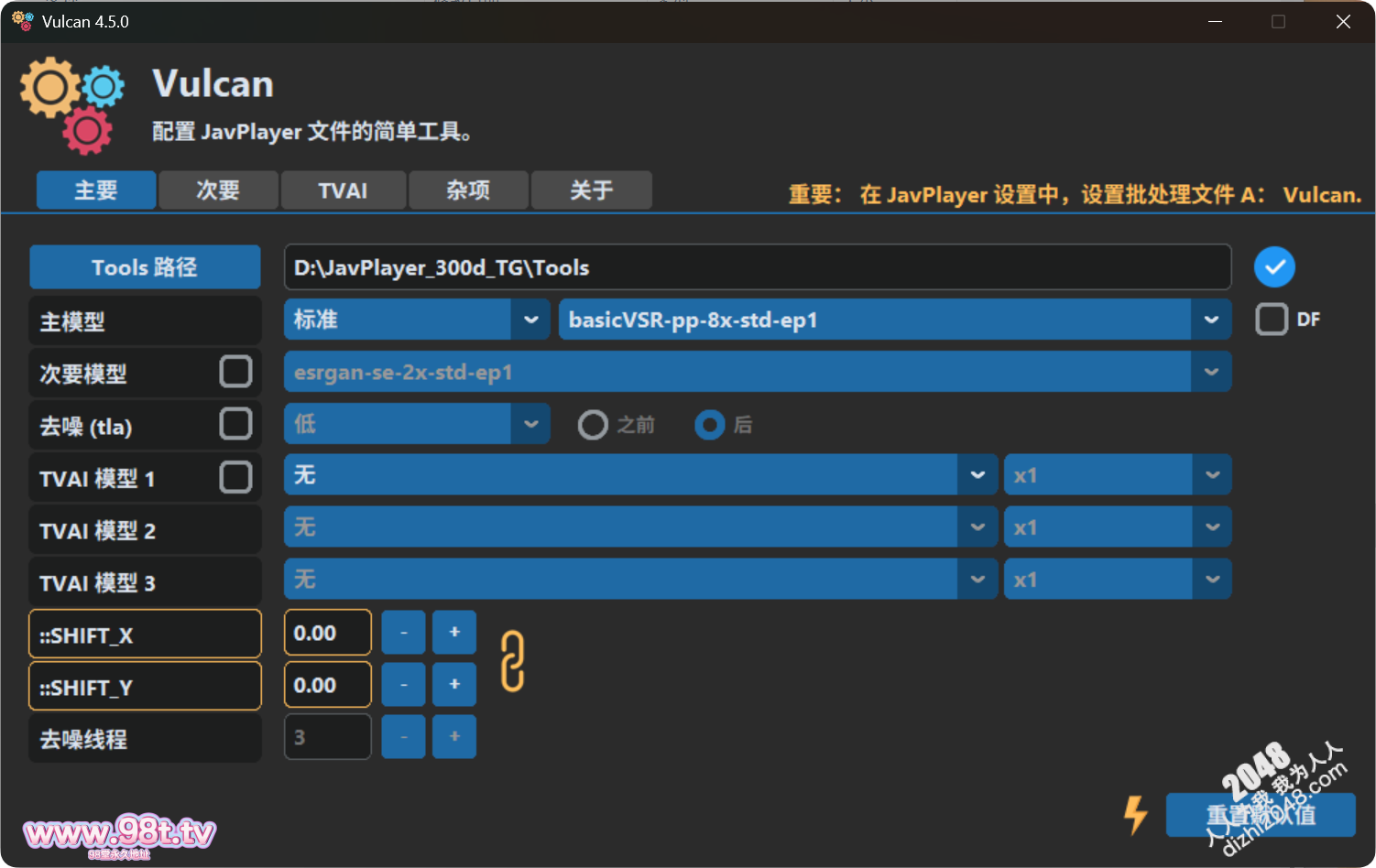This screenshot has width=1376, height=868.
Task: Switch to the TVAI tab
Action: (x=343, y=190)
